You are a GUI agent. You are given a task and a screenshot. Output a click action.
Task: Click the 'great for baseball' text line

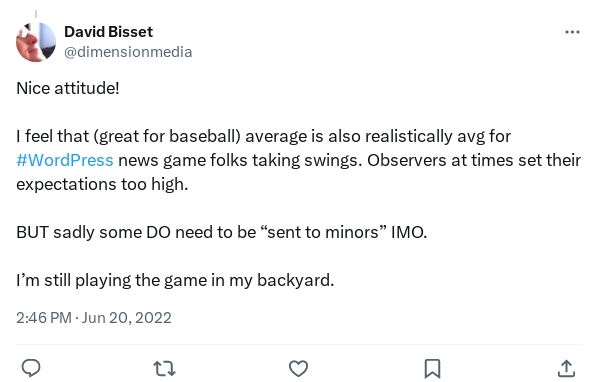pos(264,136)
